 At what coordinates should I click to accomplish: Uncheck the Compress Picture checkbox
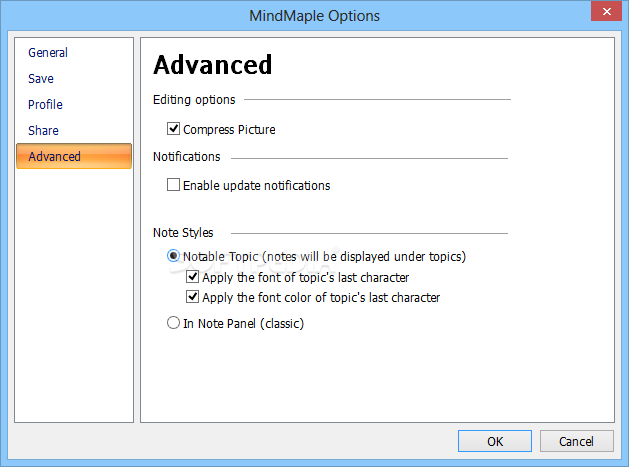(x=174, y=129)
